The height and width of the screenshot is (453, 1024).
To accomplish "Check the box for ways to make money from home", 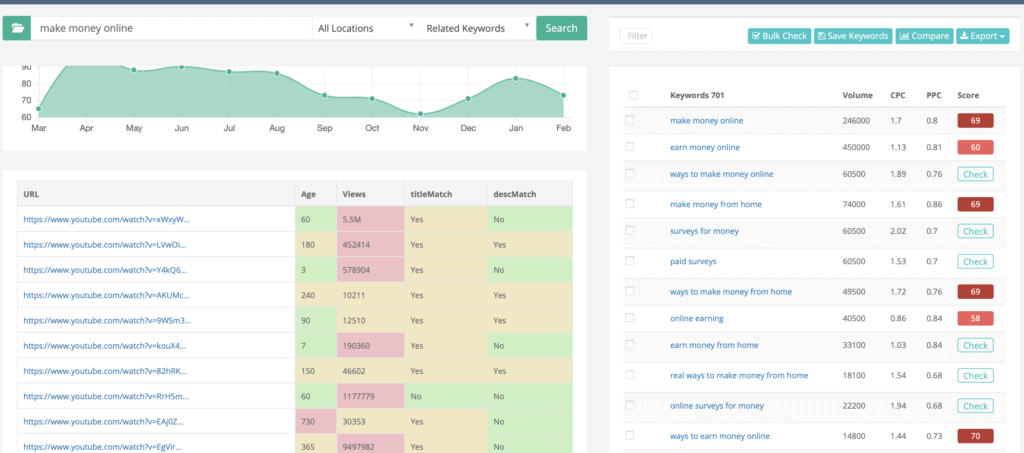I will [630, 291].
